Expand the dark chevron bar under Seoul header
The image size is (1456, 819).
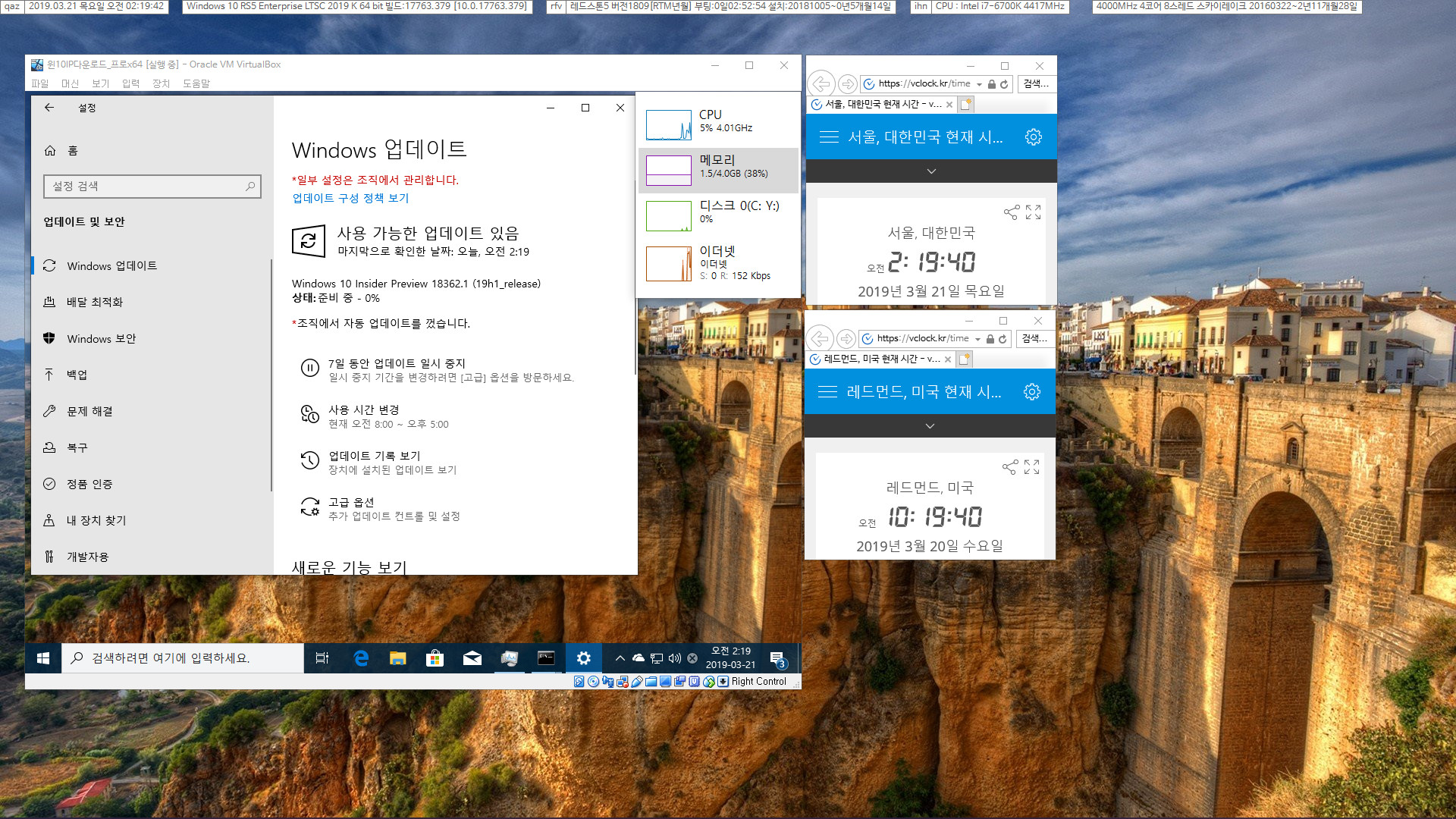coord(931,171)
